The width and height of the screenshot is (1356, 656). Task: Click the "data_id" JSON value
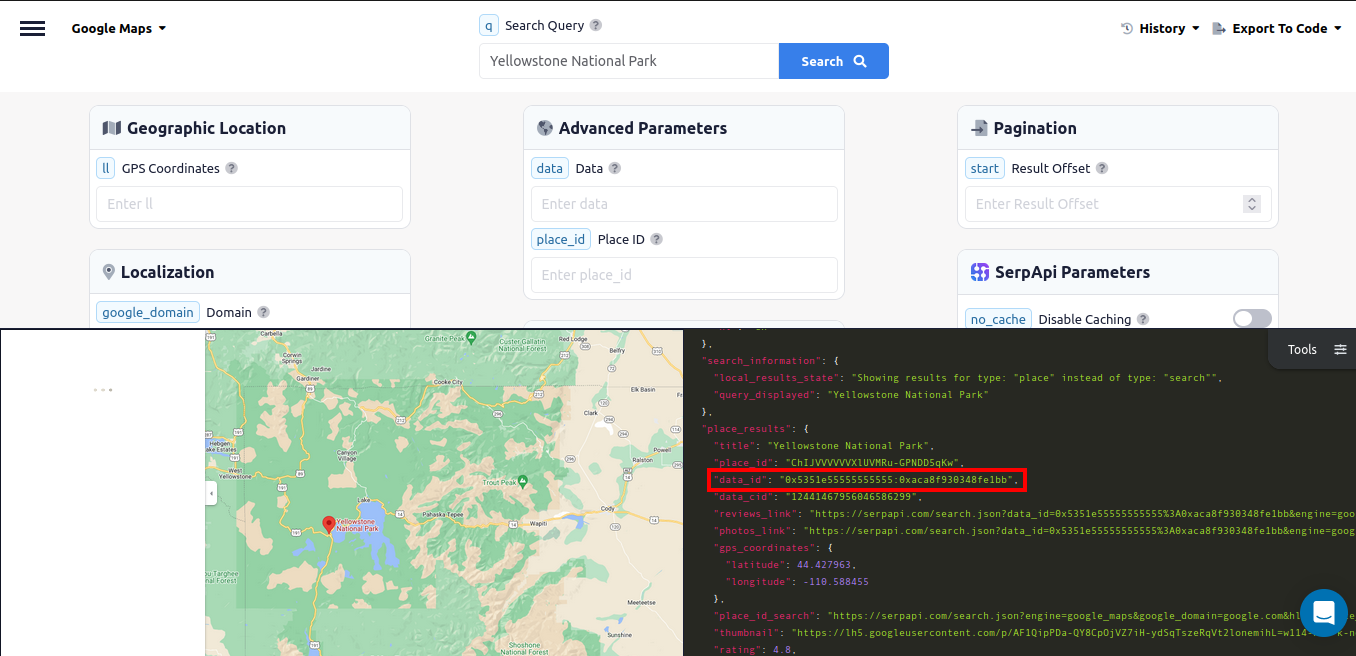click(x=898, y=480)
